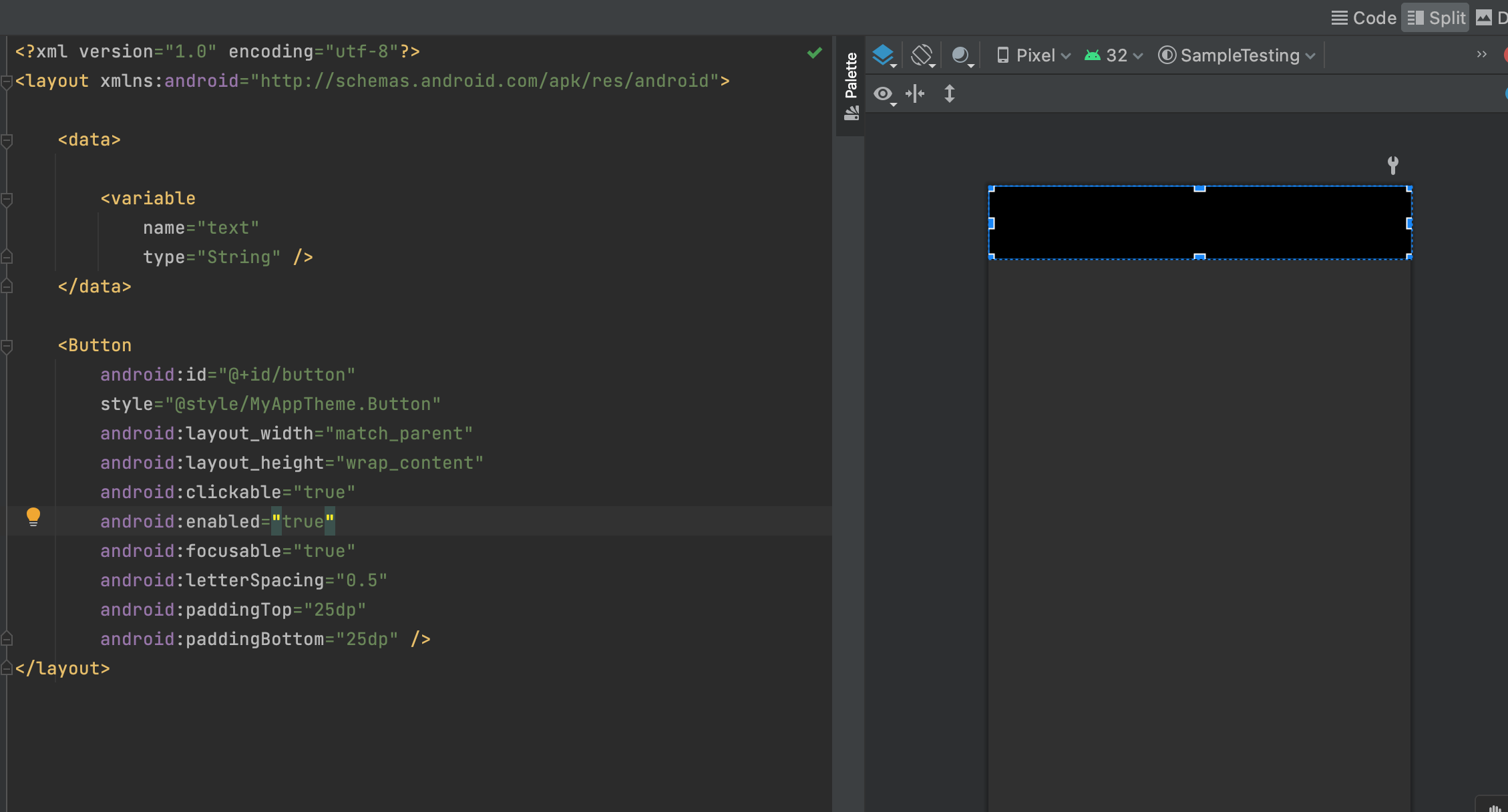Click the vertical arrows toolbar icon
This screenshot has height=812, width=1508.
[949, 93]
